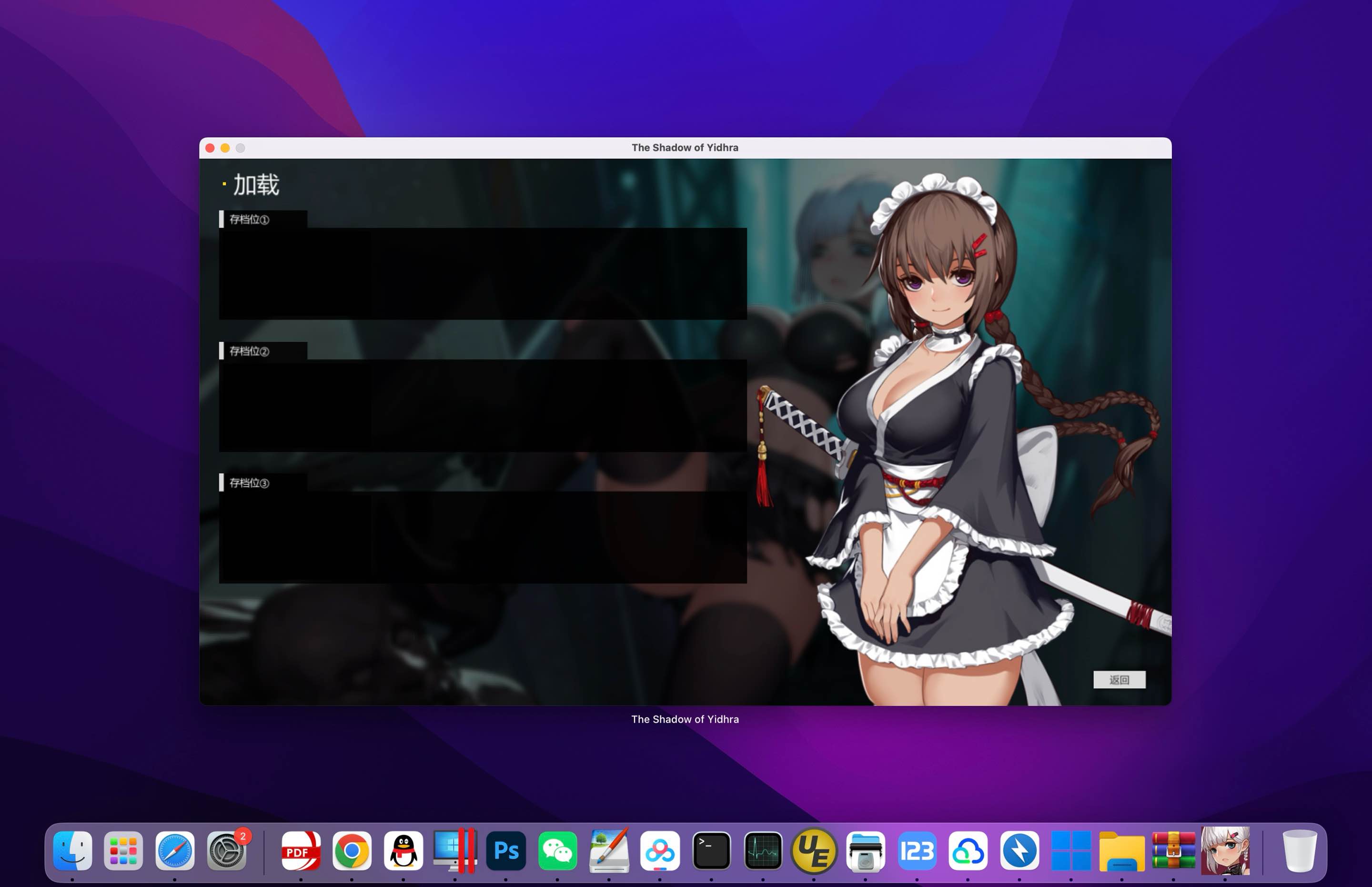Open the 123 cloud drive icon in dock
The width and height of the screenshot is (1372, 887).
click(917, 850)
